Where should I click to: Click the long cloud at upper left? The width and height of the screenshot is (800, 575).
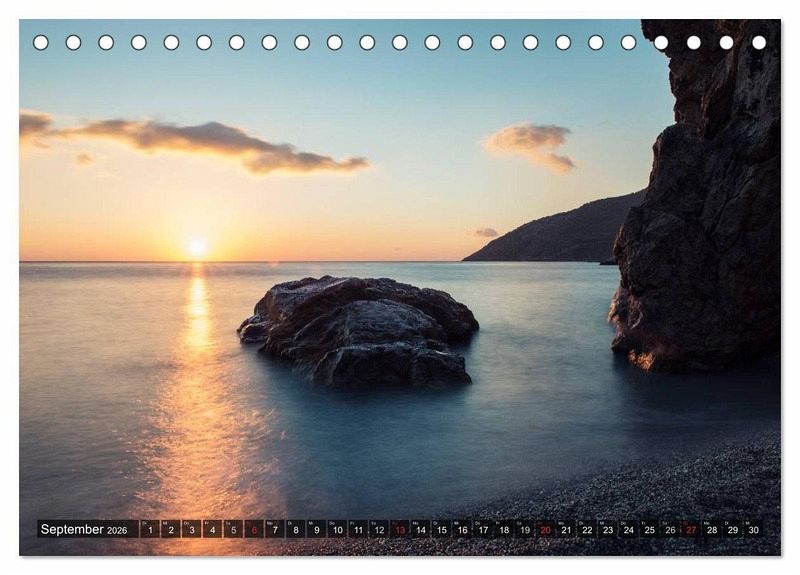tap(210, 143)
